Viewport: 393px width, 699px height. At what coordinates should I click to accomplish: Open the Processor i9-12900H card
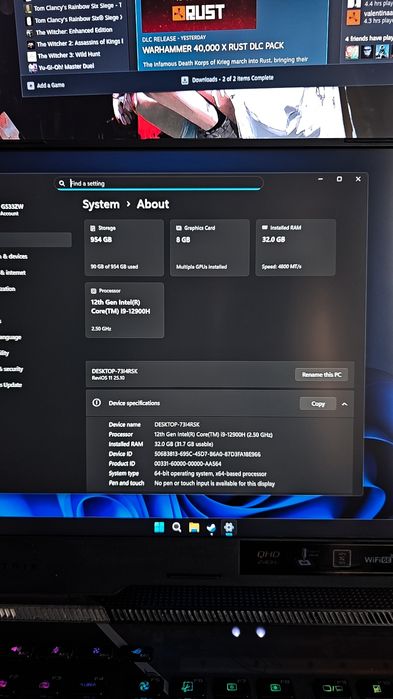[x=125, y=310]
